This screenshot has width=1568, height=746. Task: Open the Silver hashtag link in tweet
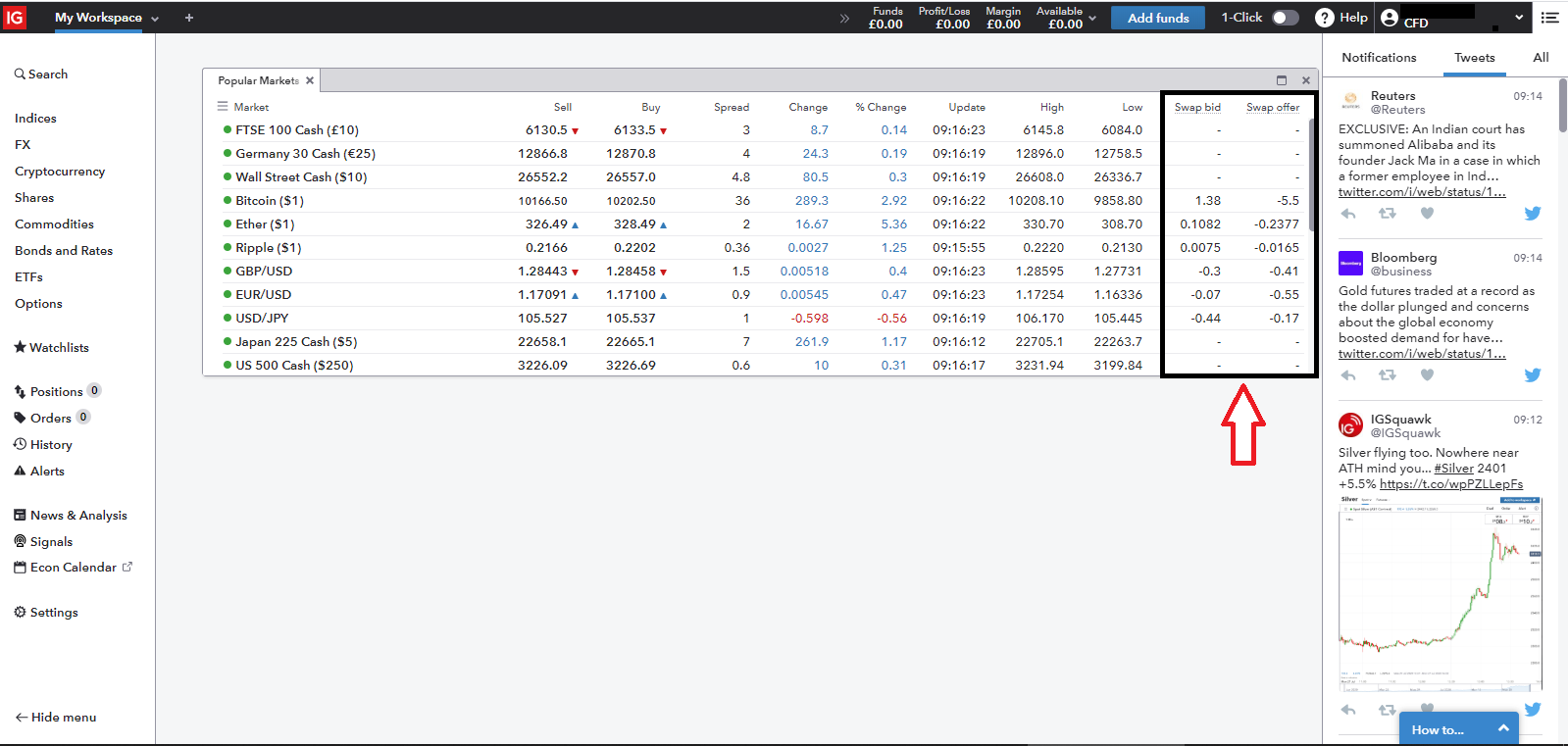tap(1453, 469)
